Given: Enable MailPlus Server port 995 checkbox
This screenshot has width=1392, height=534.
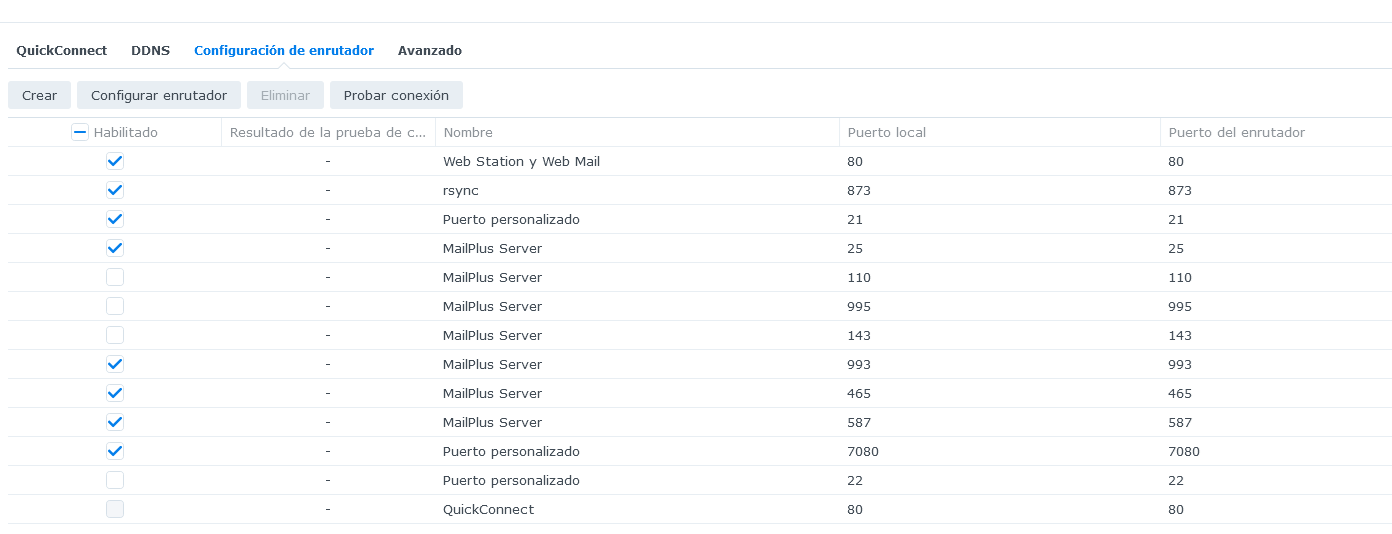Looking at the screenshot, I should coord(115,306).
